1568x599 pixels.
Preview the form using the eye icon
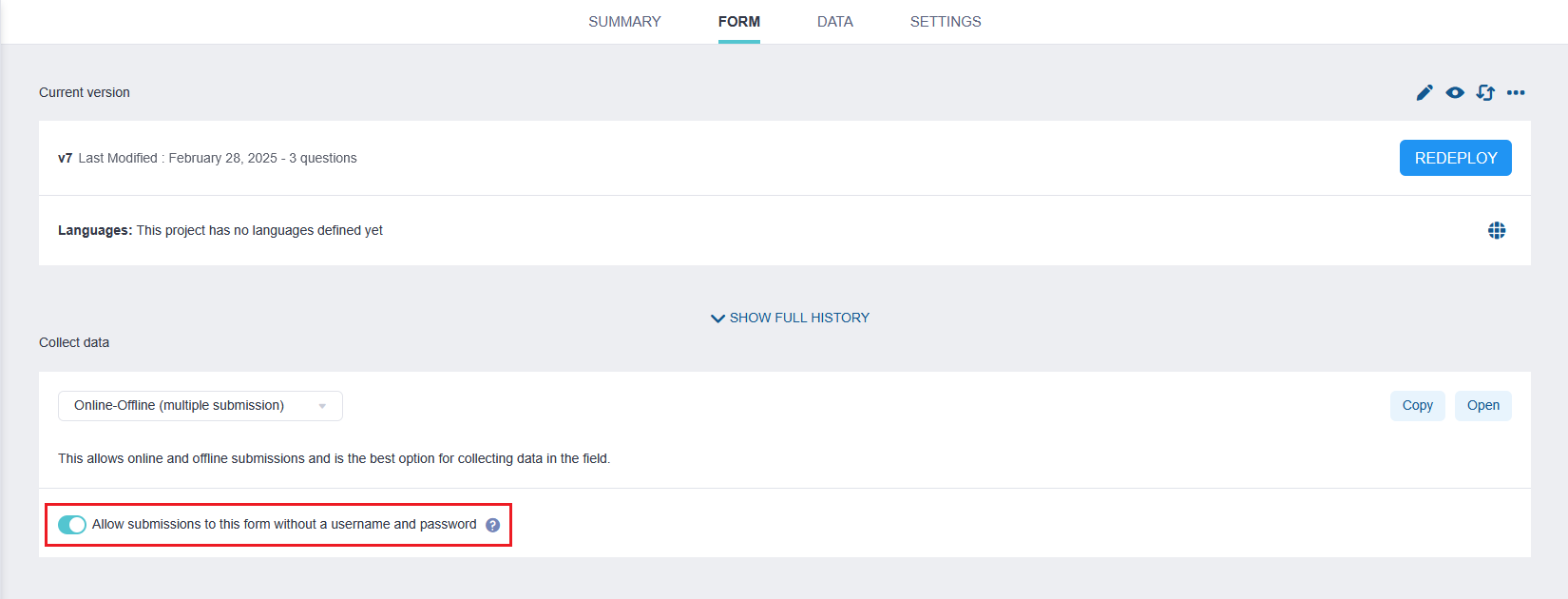pyautogui.click(x=1455, y=92)
